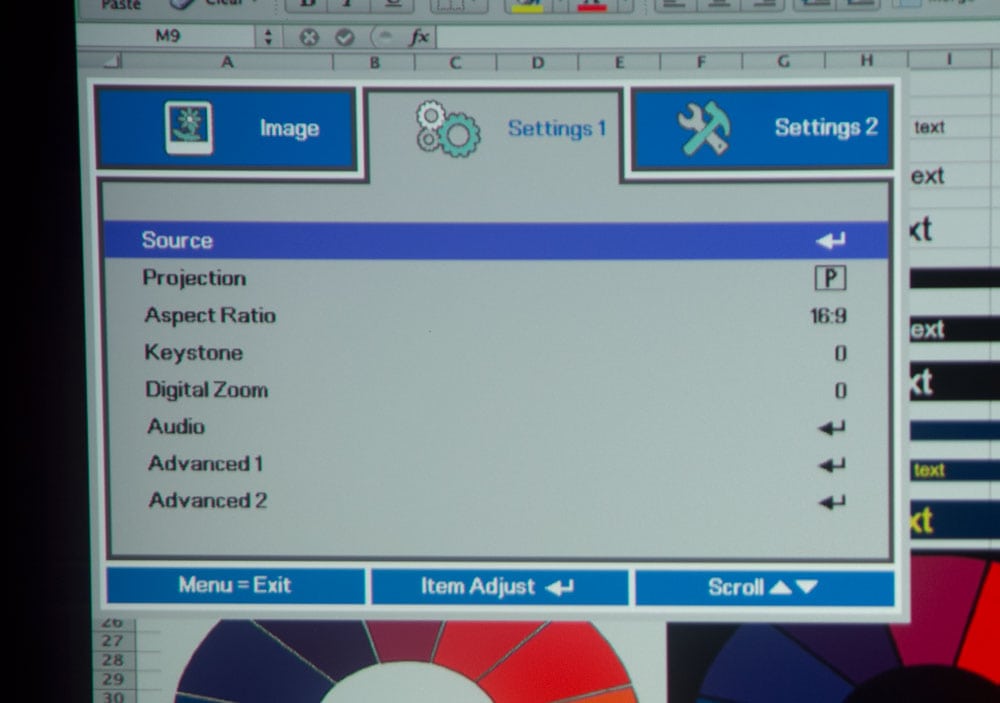This screenshot has width=1000, height=703.
Task: Click the enter arrow on Audio row
Action: [x=832, y=427]
